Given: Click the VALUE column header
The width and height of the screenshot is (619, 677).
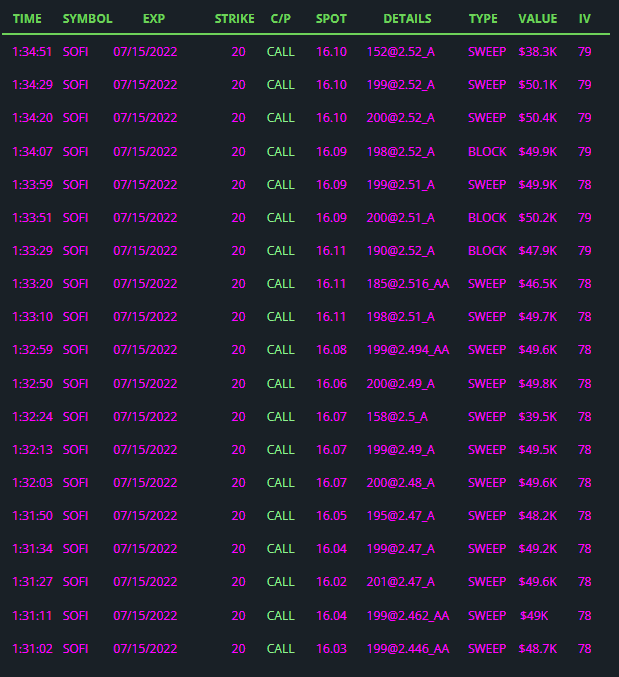Looking at the screenshot, I should coord(537,19).
